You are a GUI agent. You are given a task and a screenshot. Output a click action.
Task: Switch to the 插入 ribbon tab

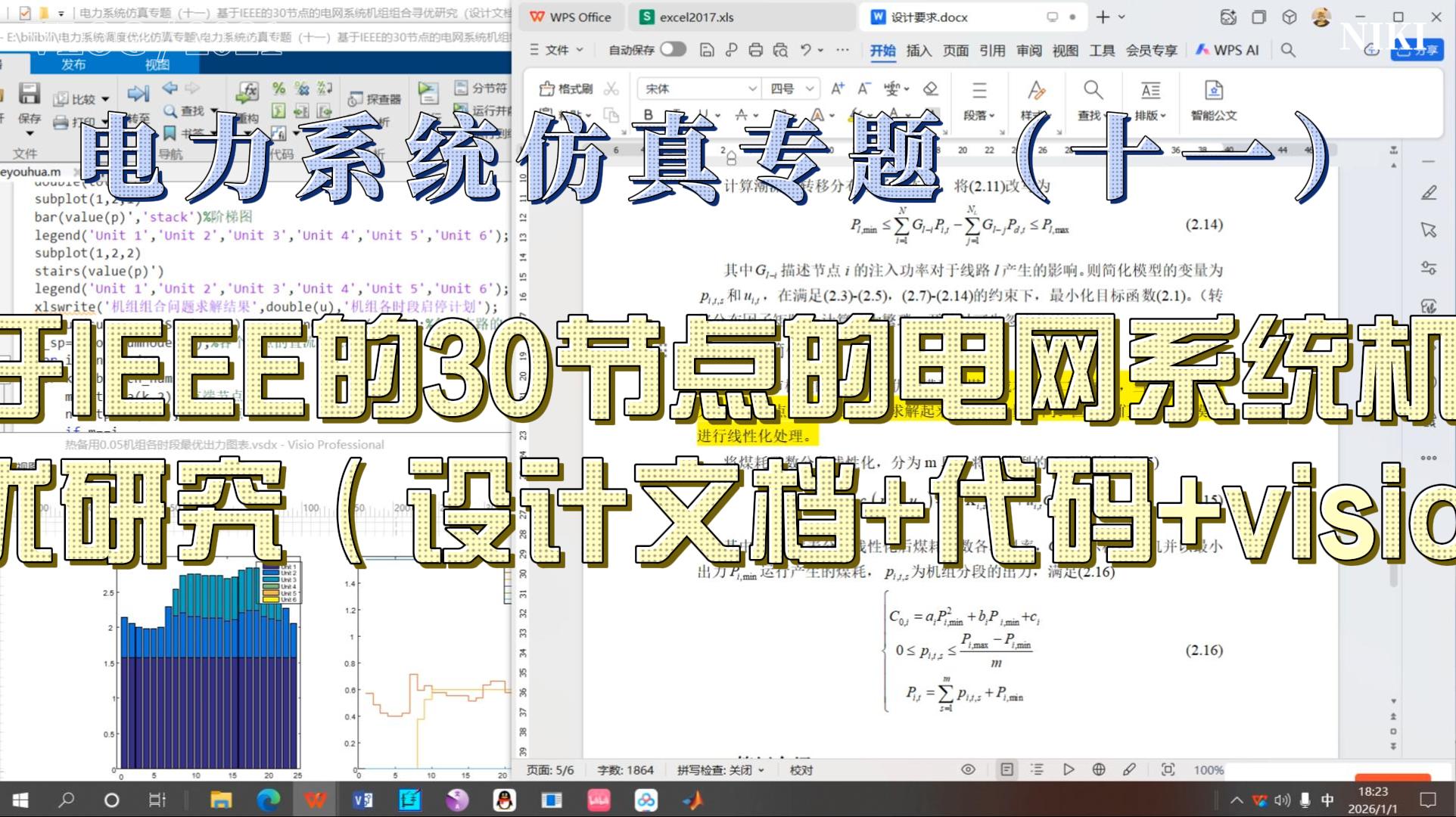pyautogui.click(x=919, y=50)
